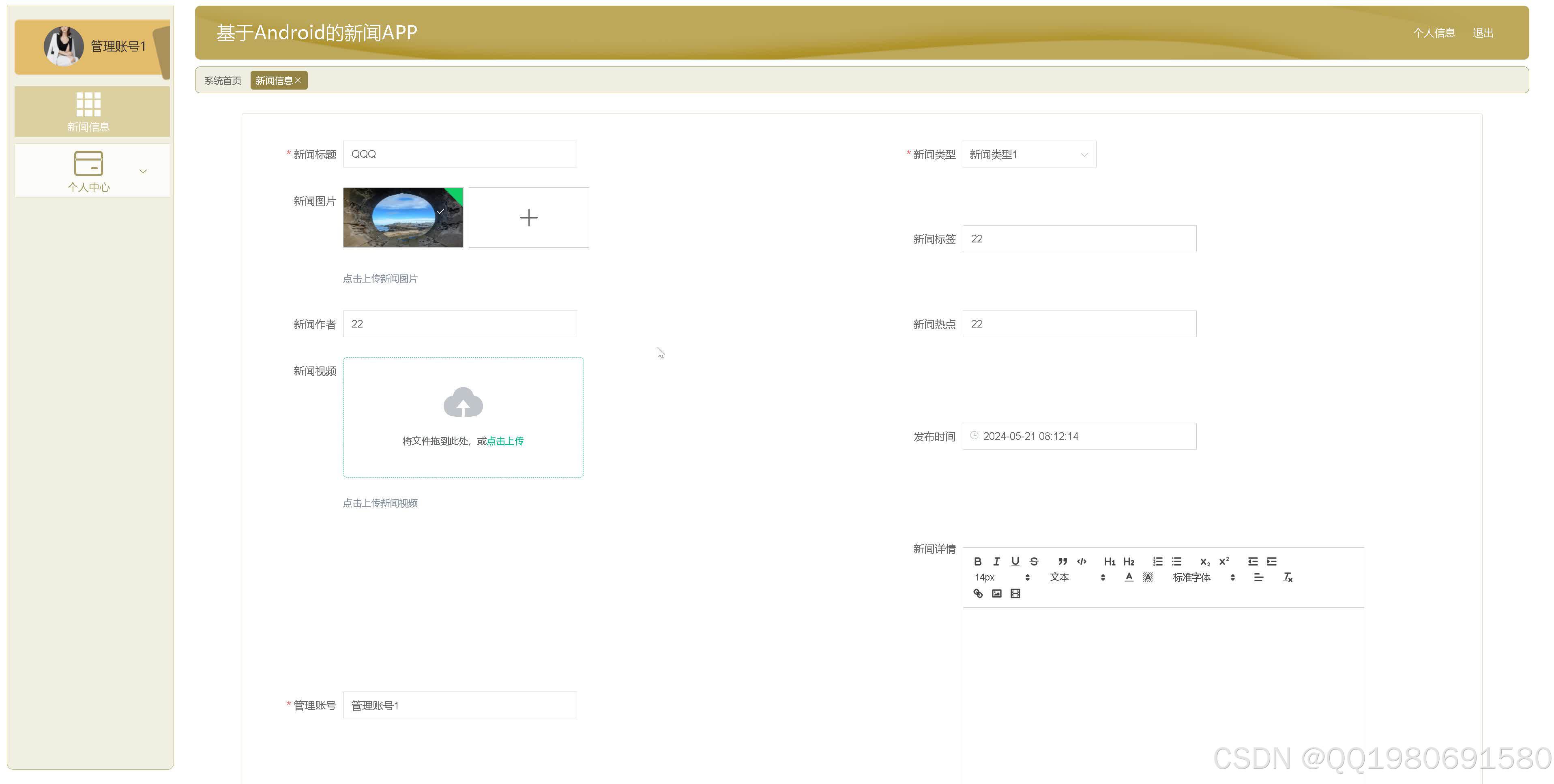1554x784 pixels.
Task: Click the 基于Android的新闻APP title
Action: point(317,32)
